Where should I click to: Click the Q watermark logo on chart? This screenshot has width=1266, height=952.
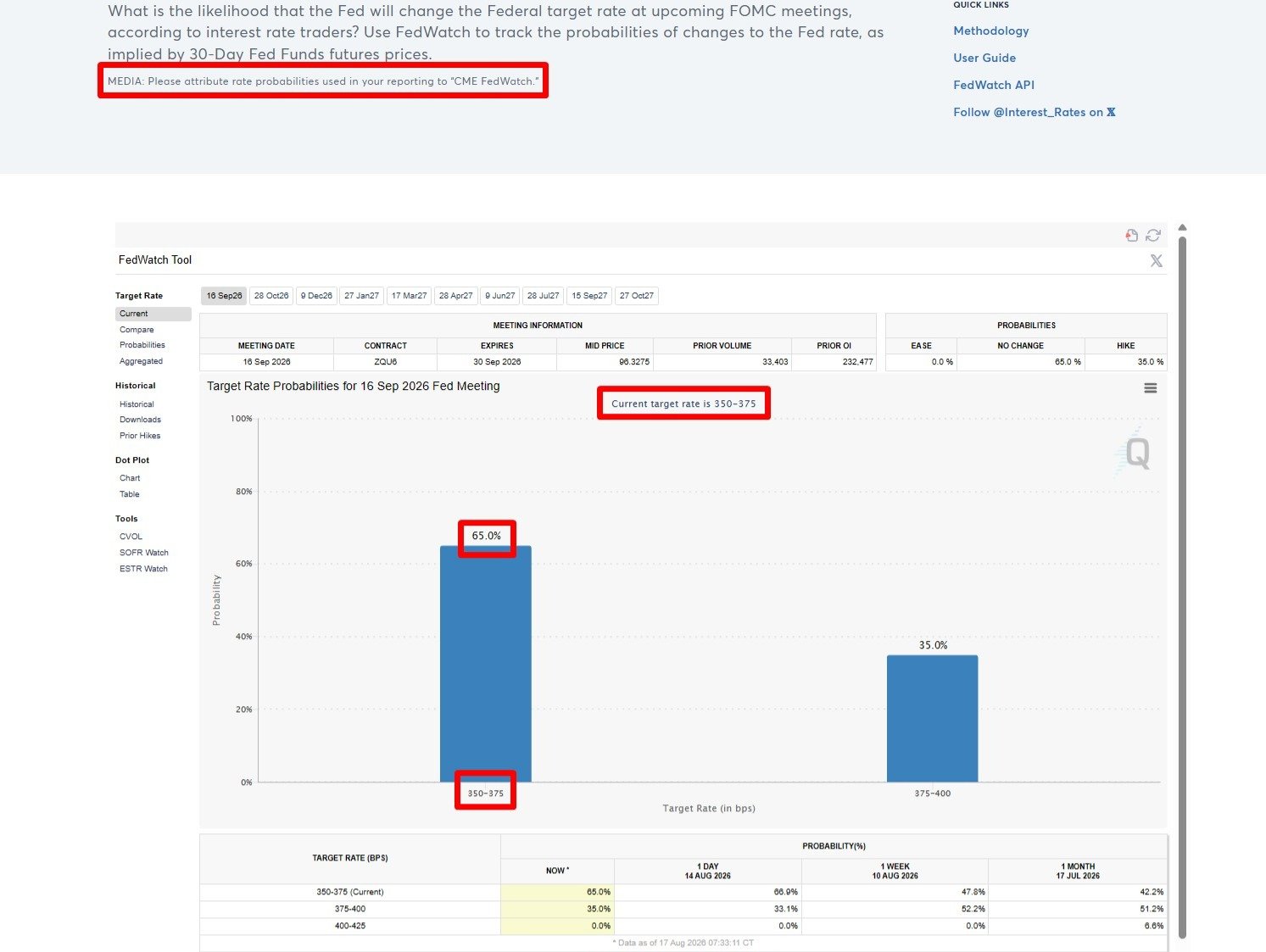[x=1134, y=453]
